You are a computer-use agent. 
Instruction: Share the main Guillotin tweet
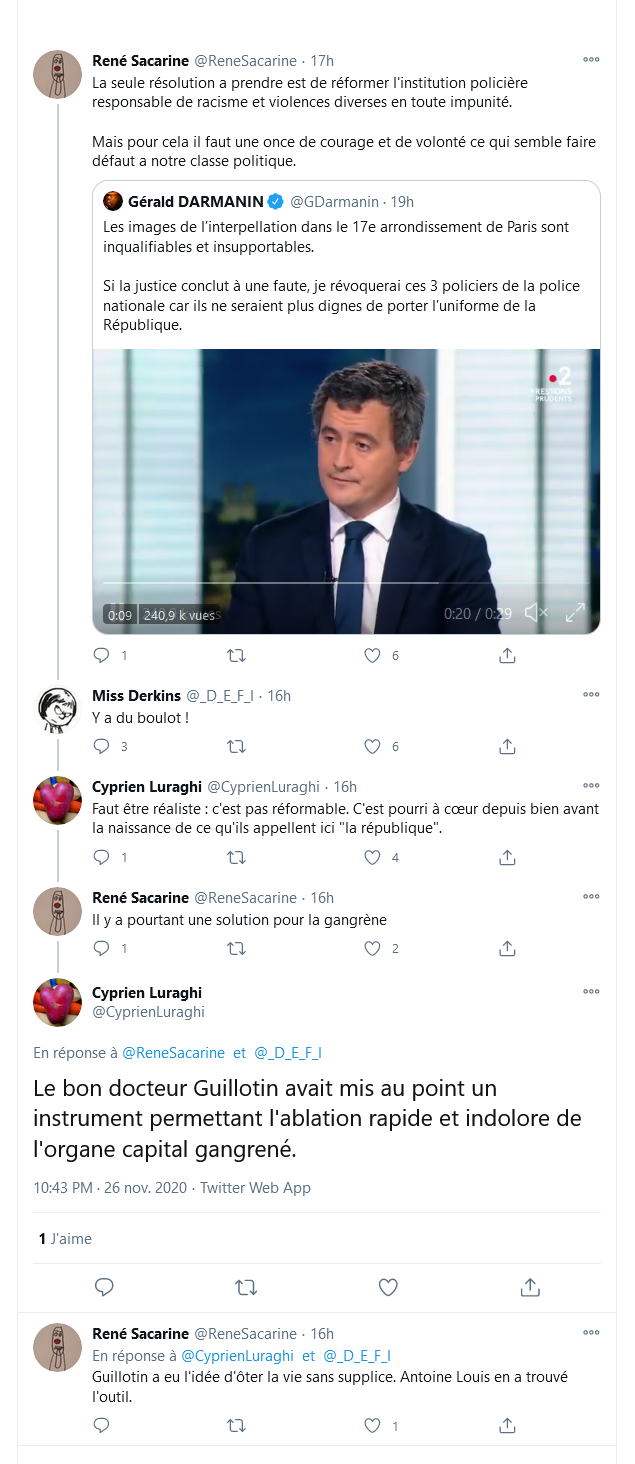point(530,1286)
